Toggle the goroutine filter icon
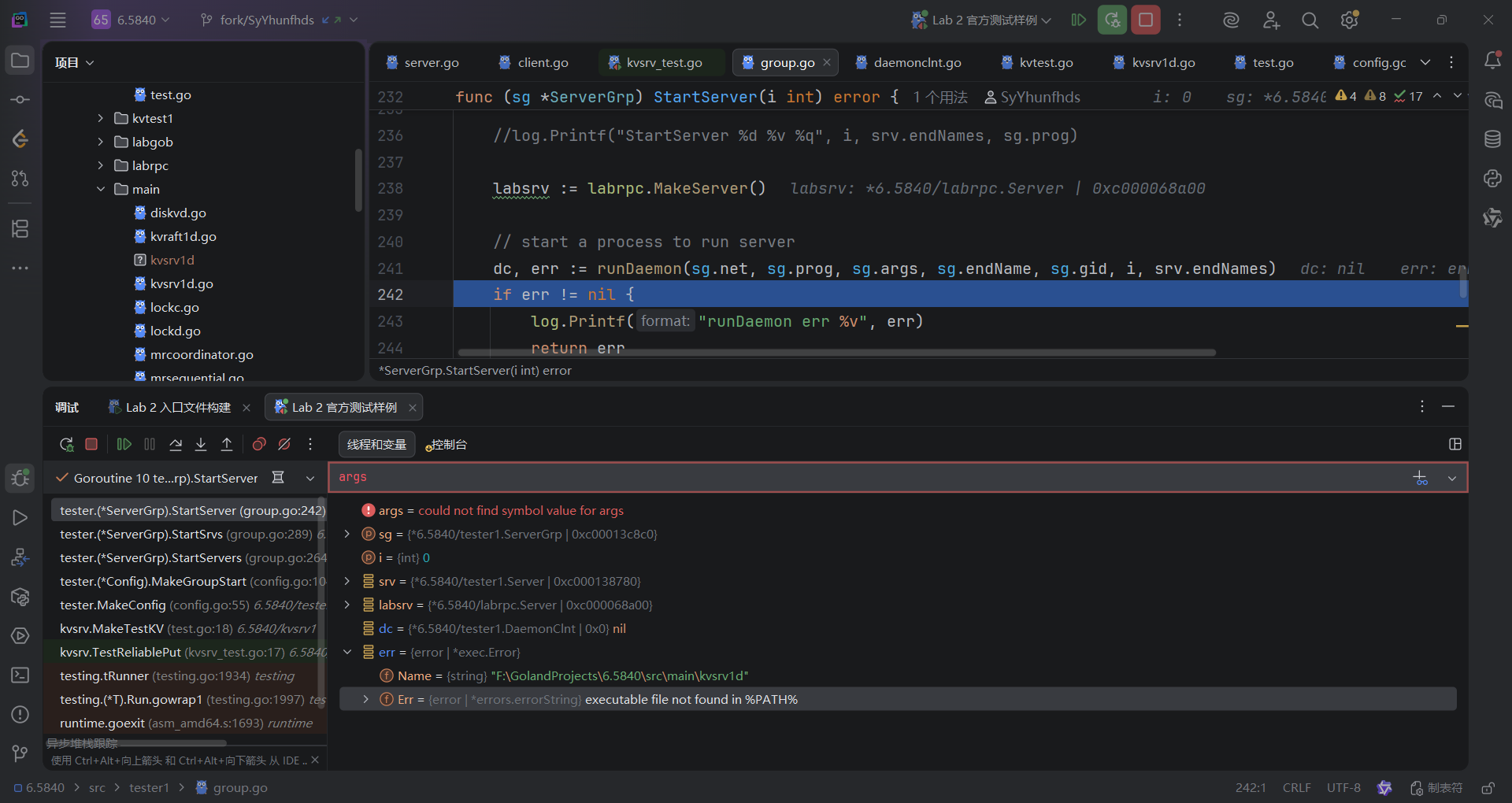The width and height of the screenshot is (1512, 803). coord(278,478)
